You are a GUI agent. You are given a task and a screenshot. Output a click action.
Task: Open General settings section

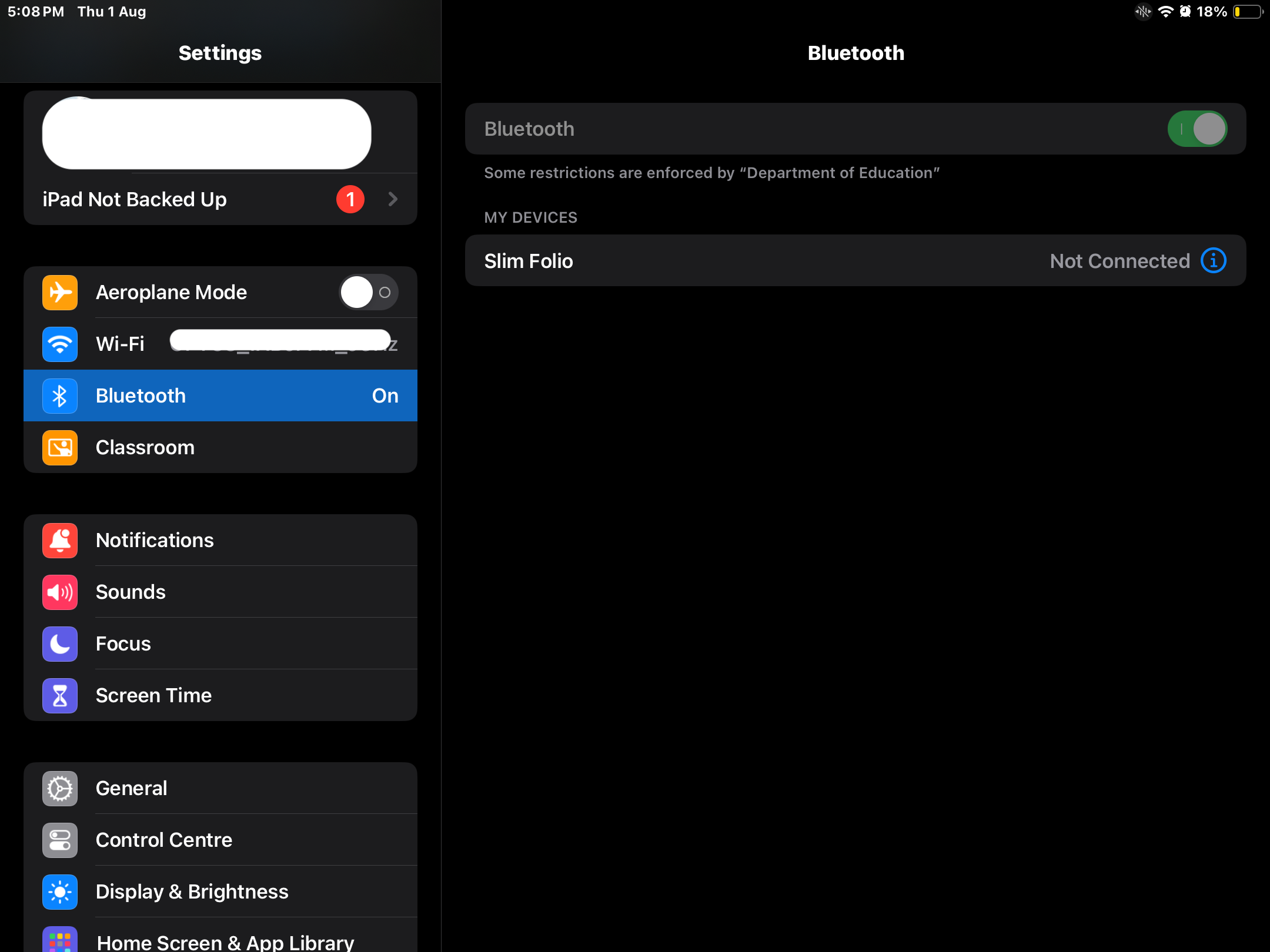[220, 789]
